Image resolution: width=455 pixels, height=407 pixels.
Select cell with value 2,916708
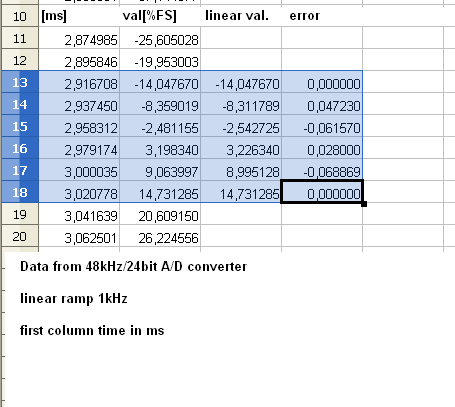pos(79,82)
